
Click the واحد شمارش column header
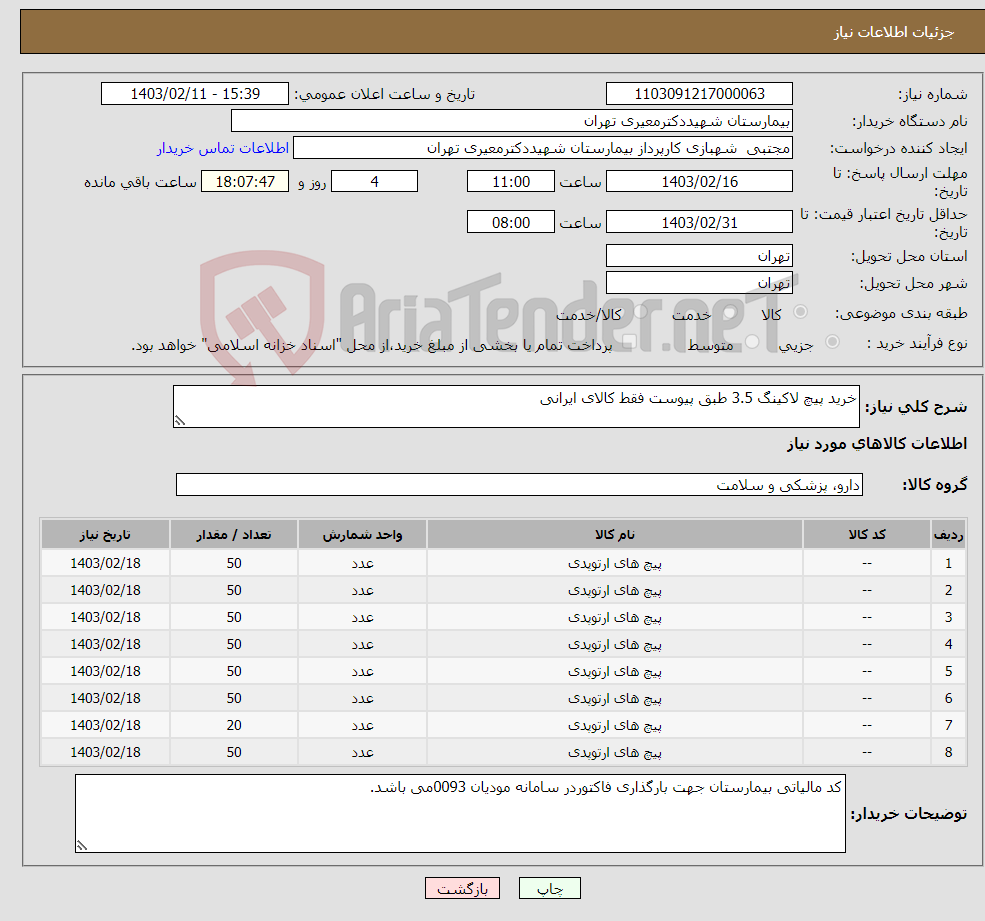pyautogui.click(x=362, y=535)
